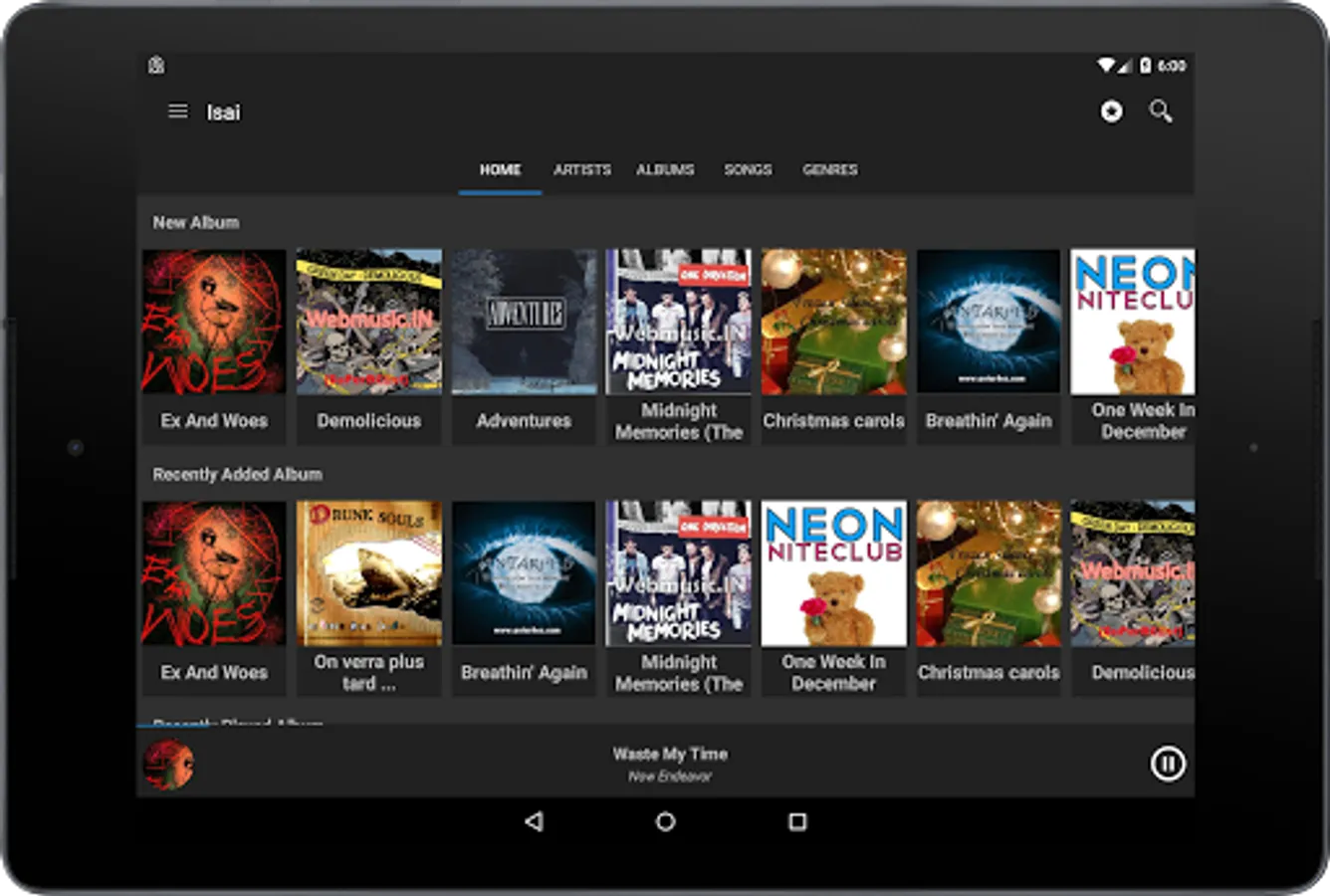
Task: Tap the "Waste My Time" song title
Action: [670, 754]
